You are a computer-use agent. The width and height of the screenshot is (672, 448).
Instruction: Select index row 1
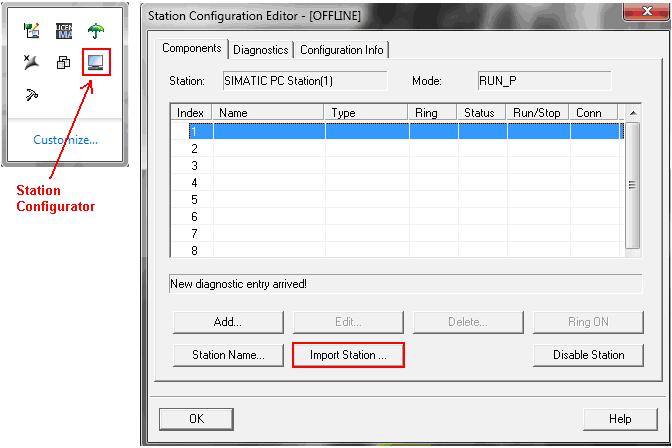tap(397, 131)
